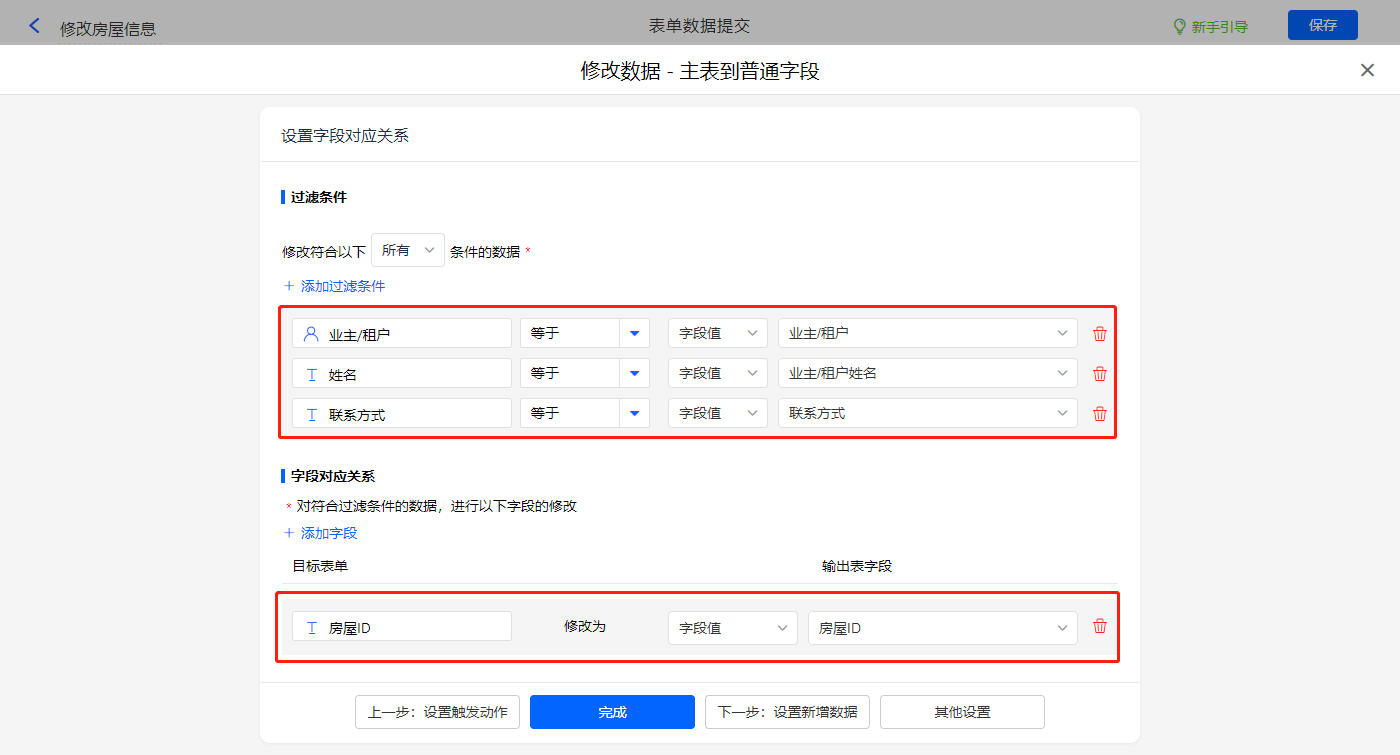Image resolution: width=1400 pixels, height=755 pixels.
Task: Click the back arrow beside 修改房屋信息
Action: (35, 26)
